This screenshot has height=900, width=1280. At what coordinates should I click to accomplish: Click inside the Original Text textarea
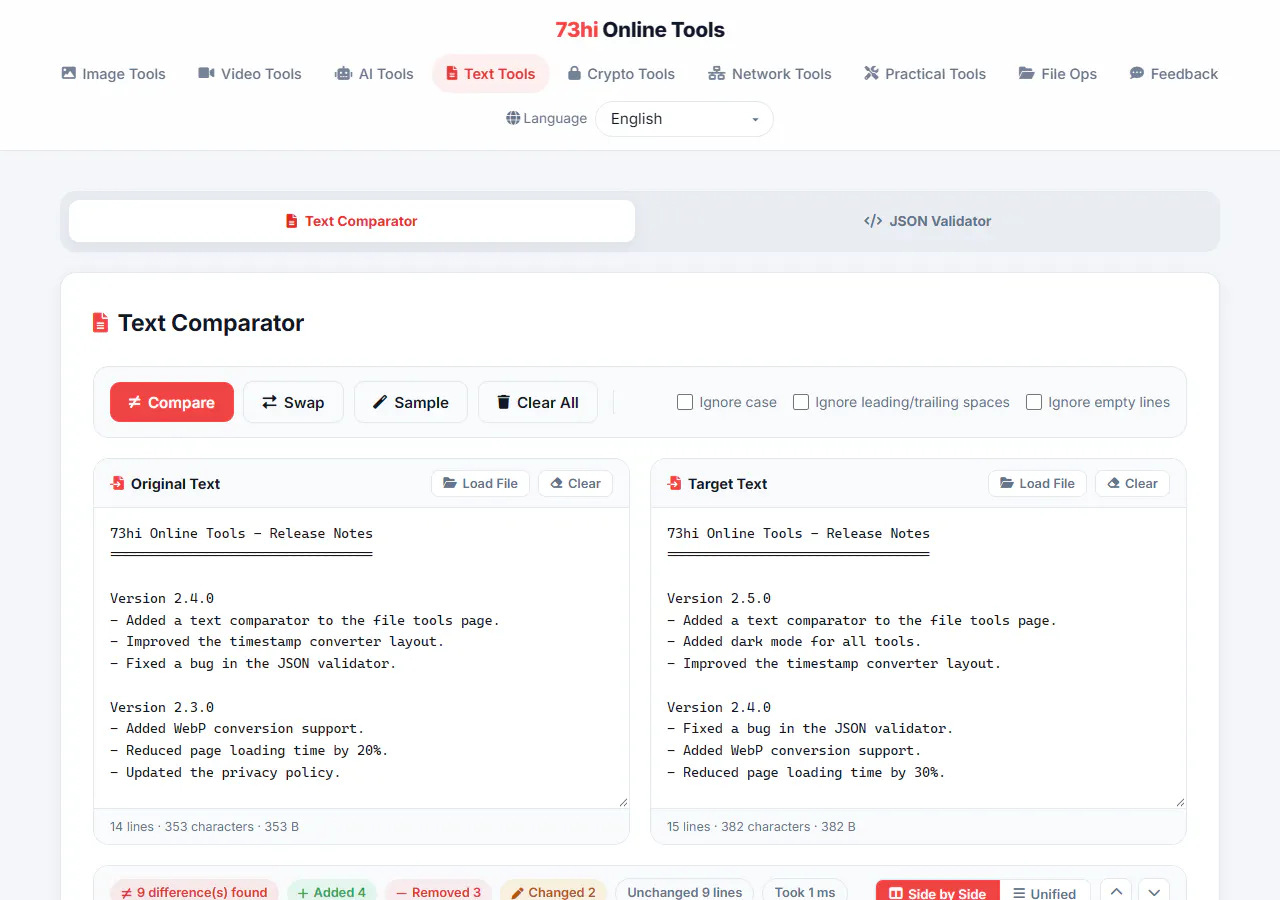point(362,658)
